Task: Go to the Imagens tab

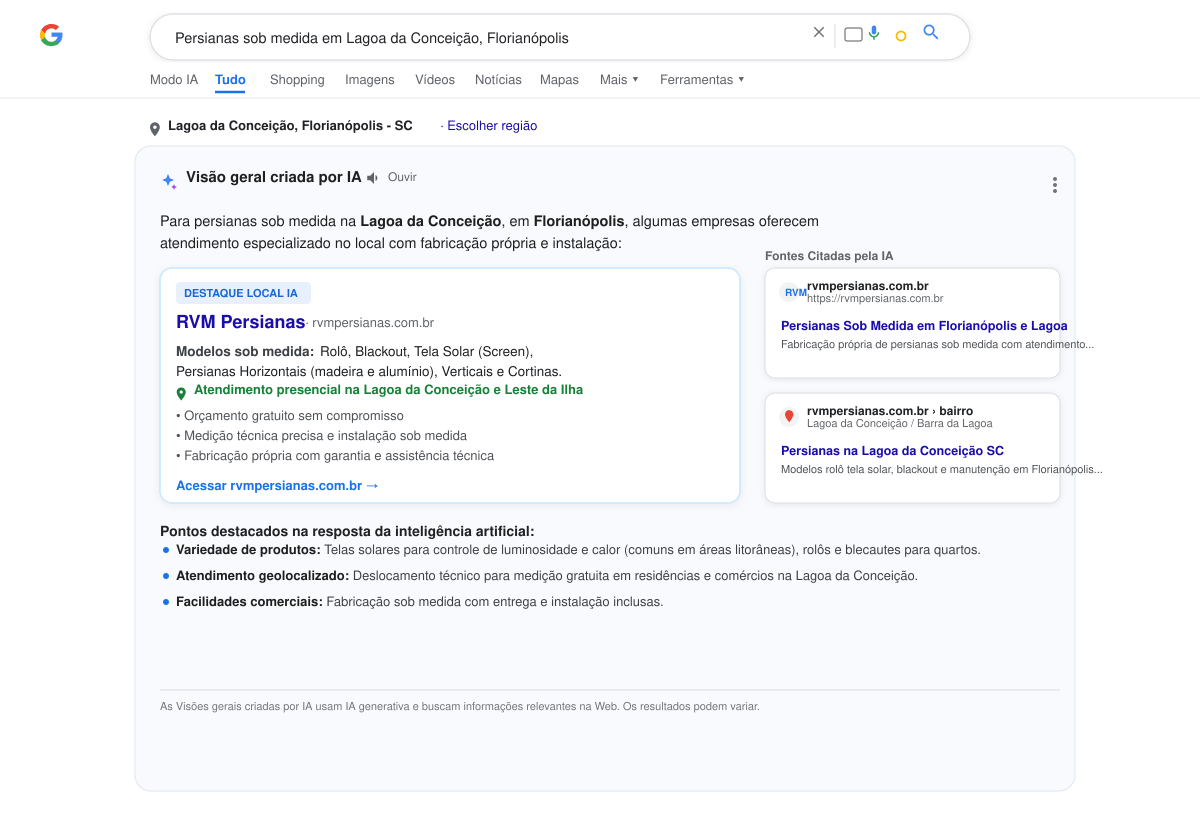Action: pyautogui.click(x=370, y=79)
